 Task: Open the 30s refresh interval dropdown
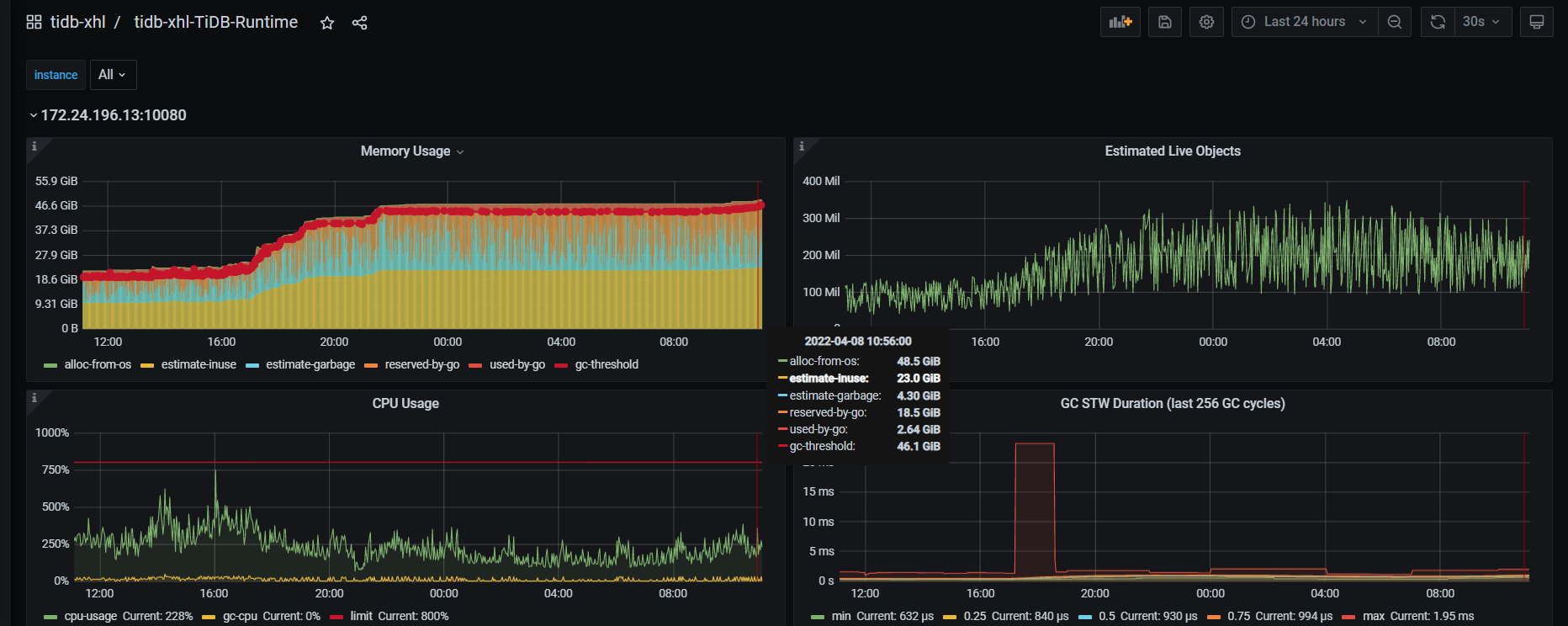pyautogui.click(x=1481, y=22)
